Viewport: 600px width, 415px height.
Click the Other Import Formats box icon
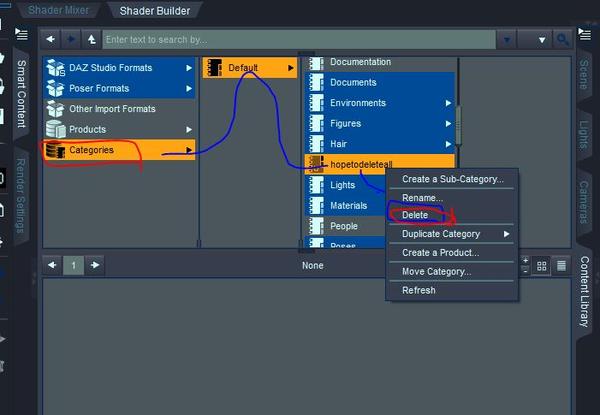coord(55,109)
